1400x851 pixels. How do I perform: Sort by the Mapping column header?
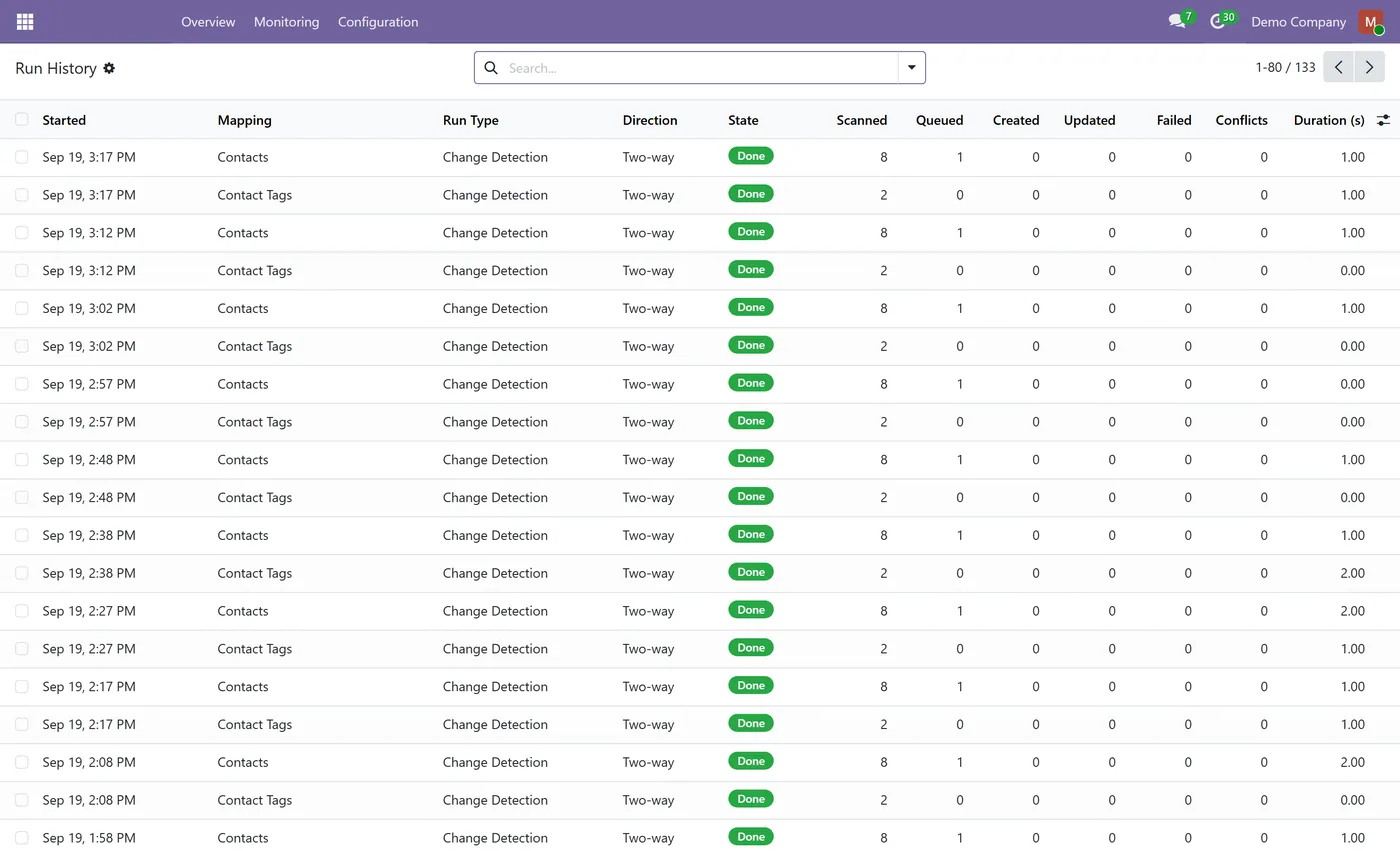click(244, 120)
